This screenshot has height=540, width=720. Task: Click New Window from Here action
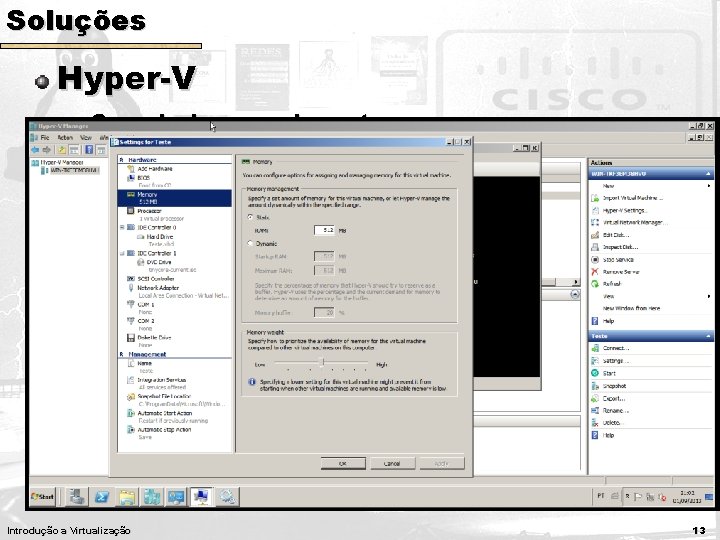631,308
